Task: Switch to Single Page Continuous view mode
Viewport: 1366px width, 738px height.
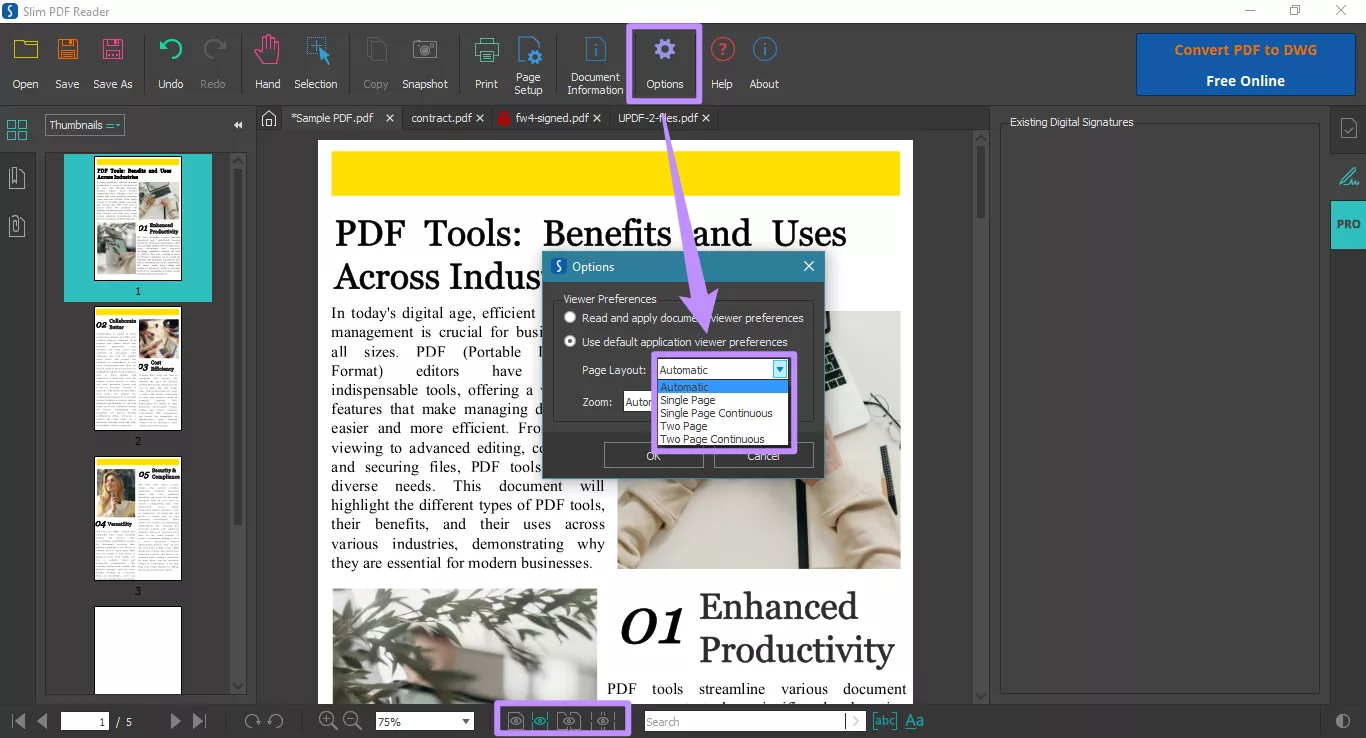Action: [x=717, y=412]
